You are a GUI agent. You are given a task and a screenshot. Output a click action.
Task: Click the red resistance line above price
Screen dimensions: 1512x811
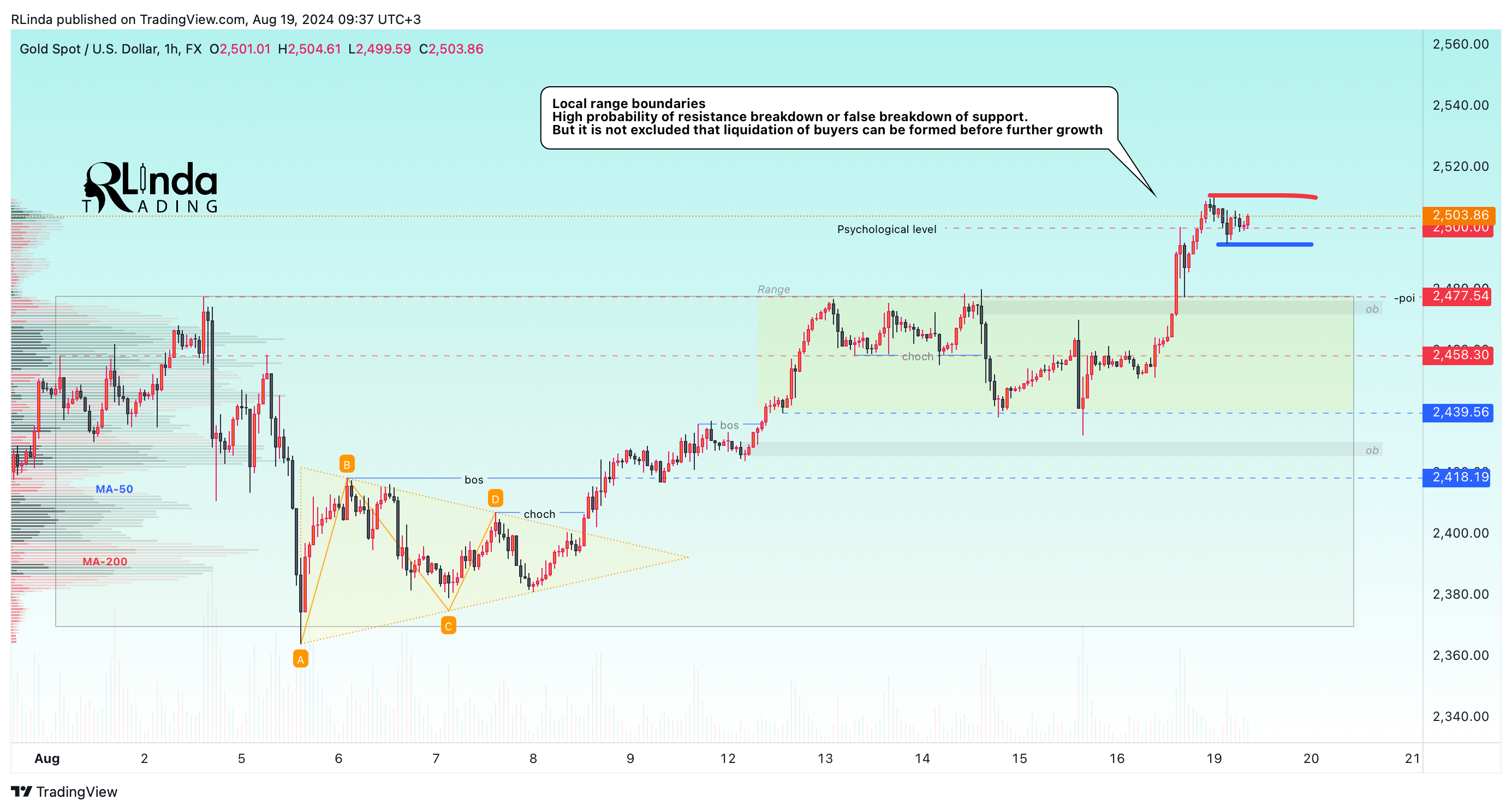[x=1262, y=196]
